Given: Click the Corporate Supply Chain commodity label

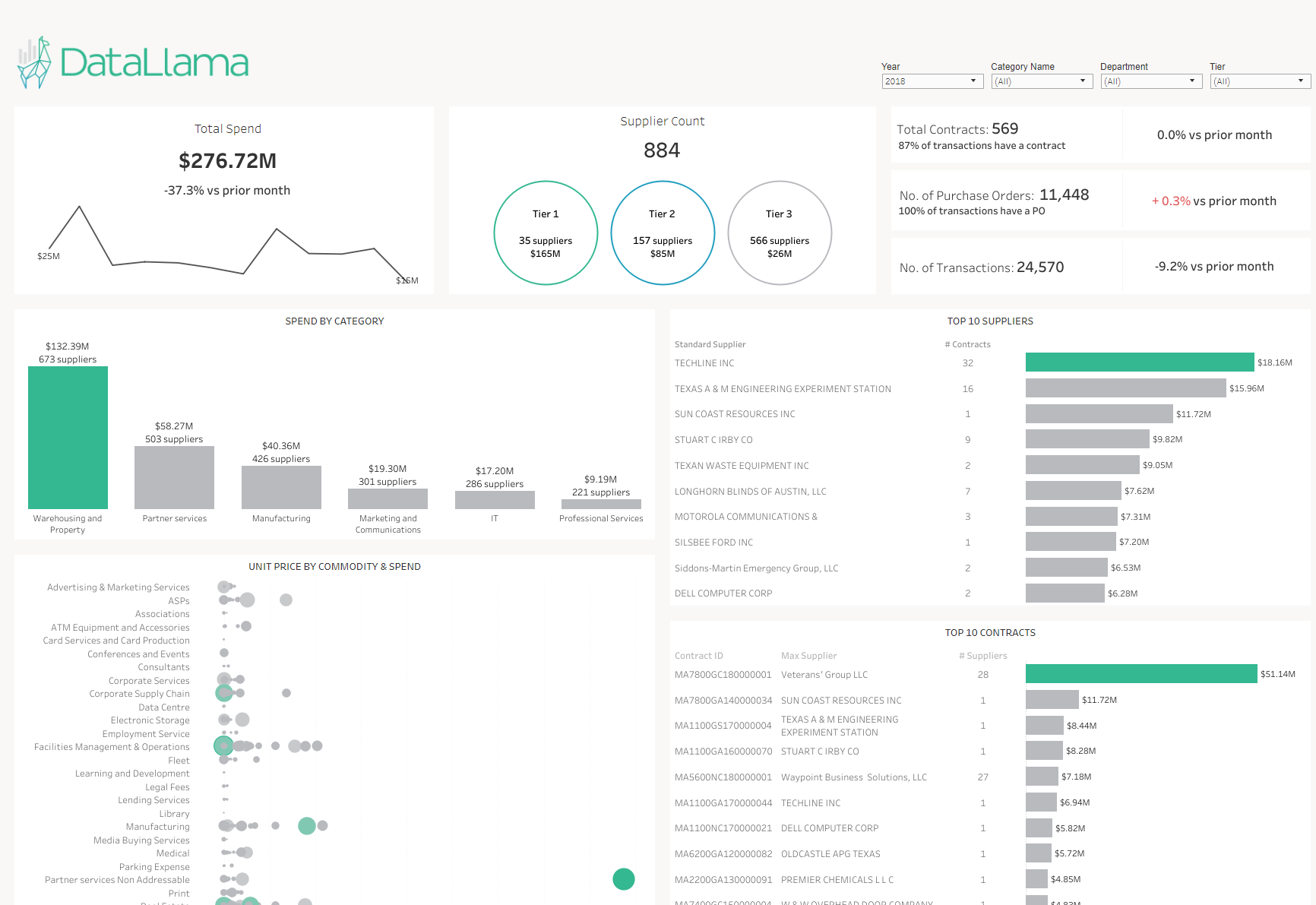Looking at the screenshot, I should click(139, 694).
